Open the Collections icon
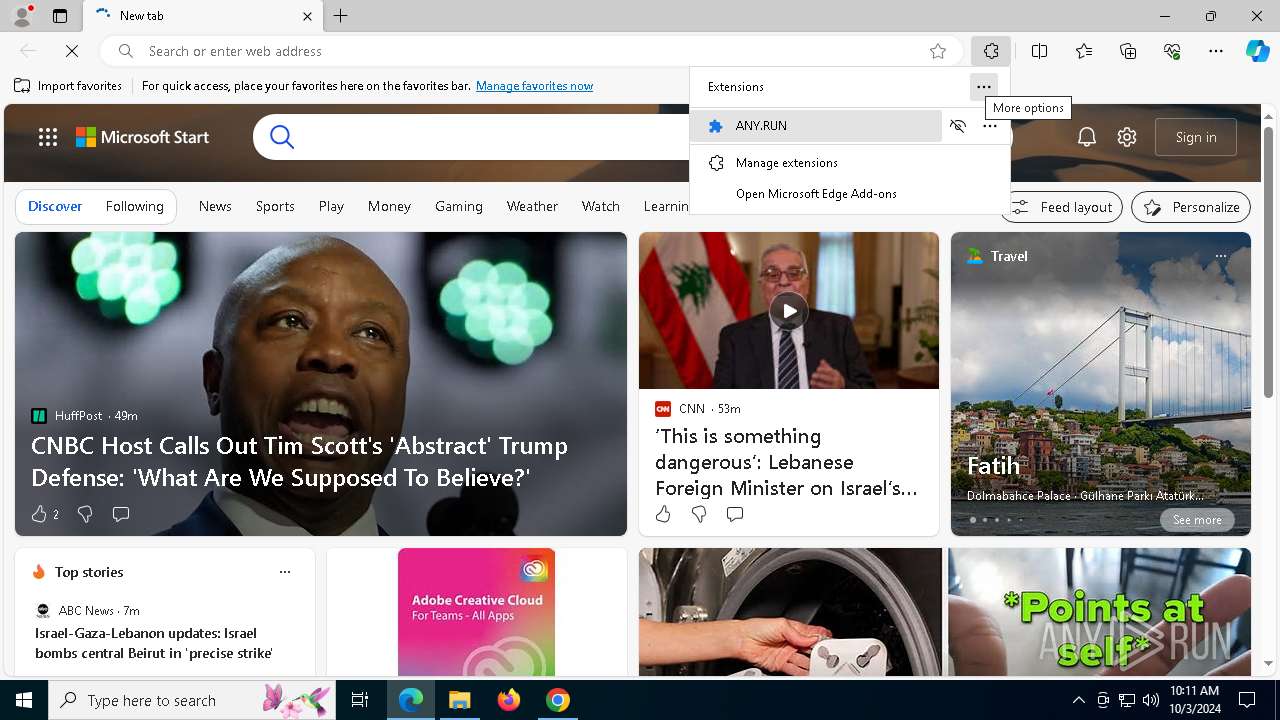Screen dimensions: 1280x720 click(x=1128, y=51)
